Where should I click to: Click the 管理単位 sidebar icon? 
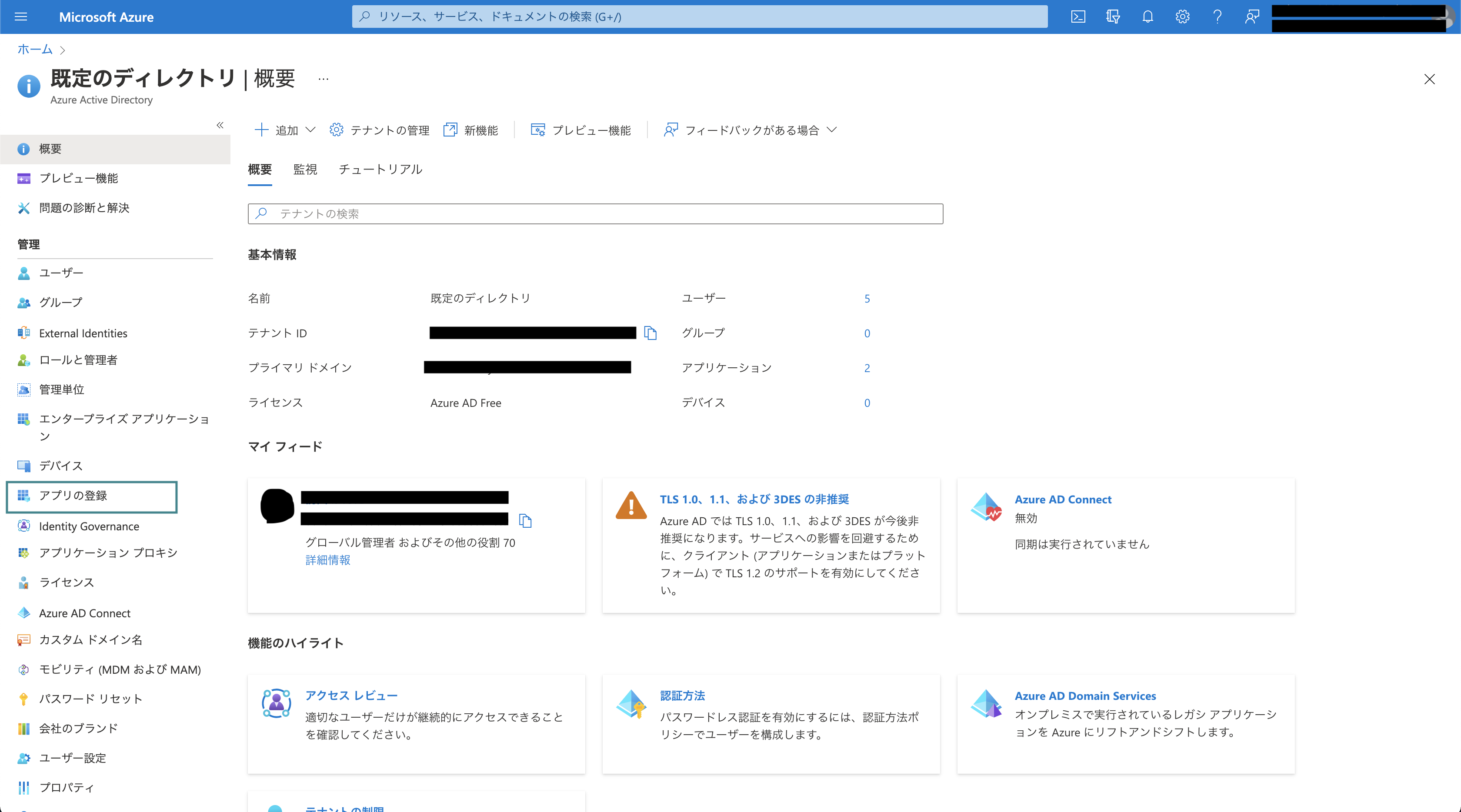pos(23,389)
